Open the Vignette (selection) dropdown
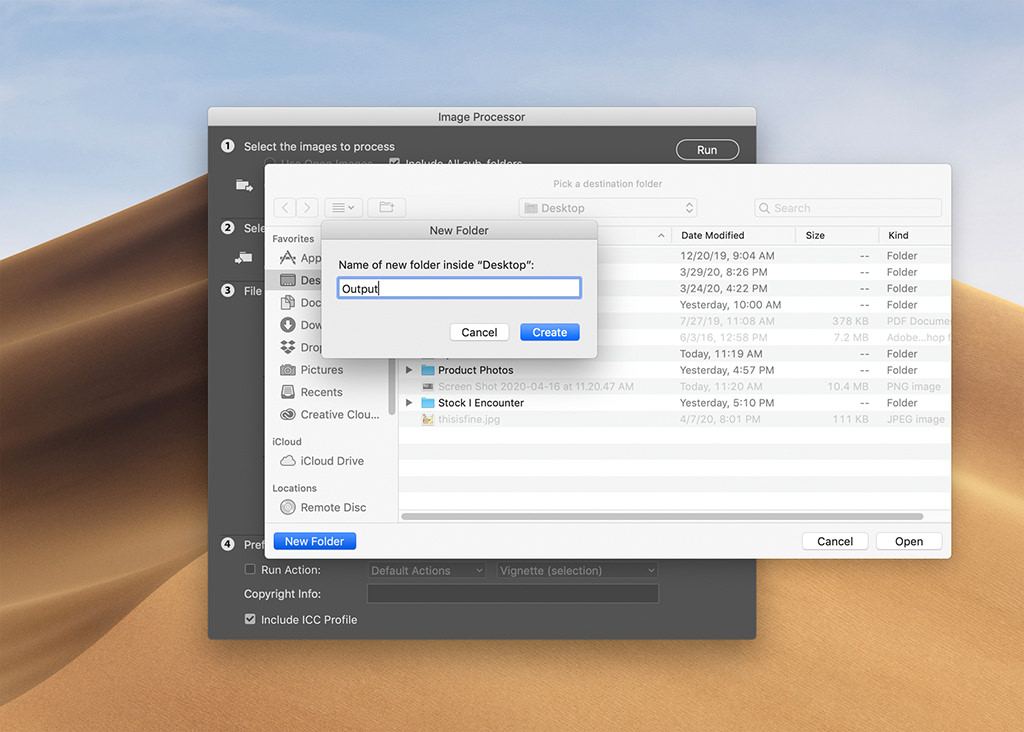This screenshot has width=1024, height=732. (x=577, y=570)
